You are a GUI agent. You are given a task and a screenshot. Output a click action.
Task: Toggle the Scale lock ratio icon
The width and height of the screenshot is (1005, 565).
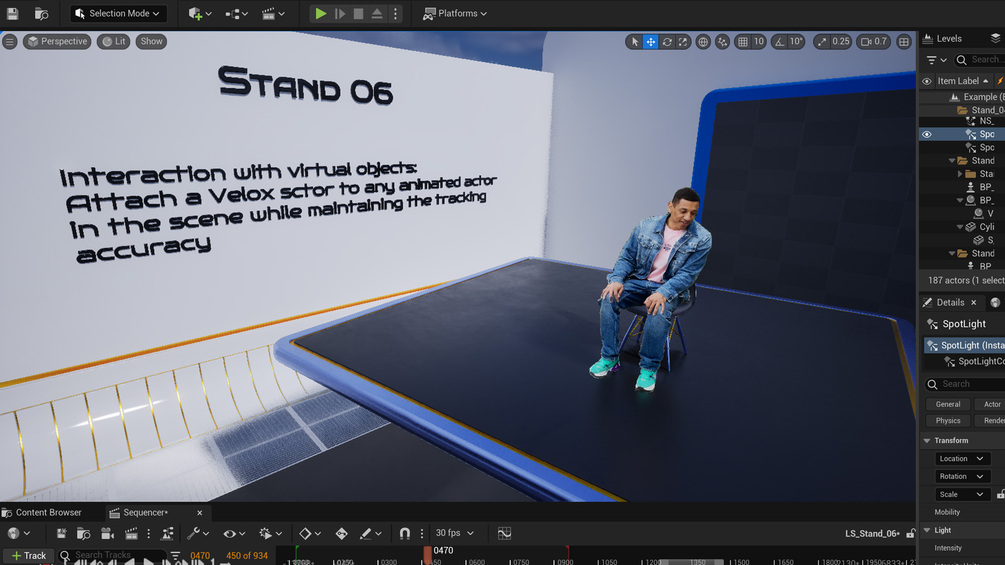pos(1001,495)
